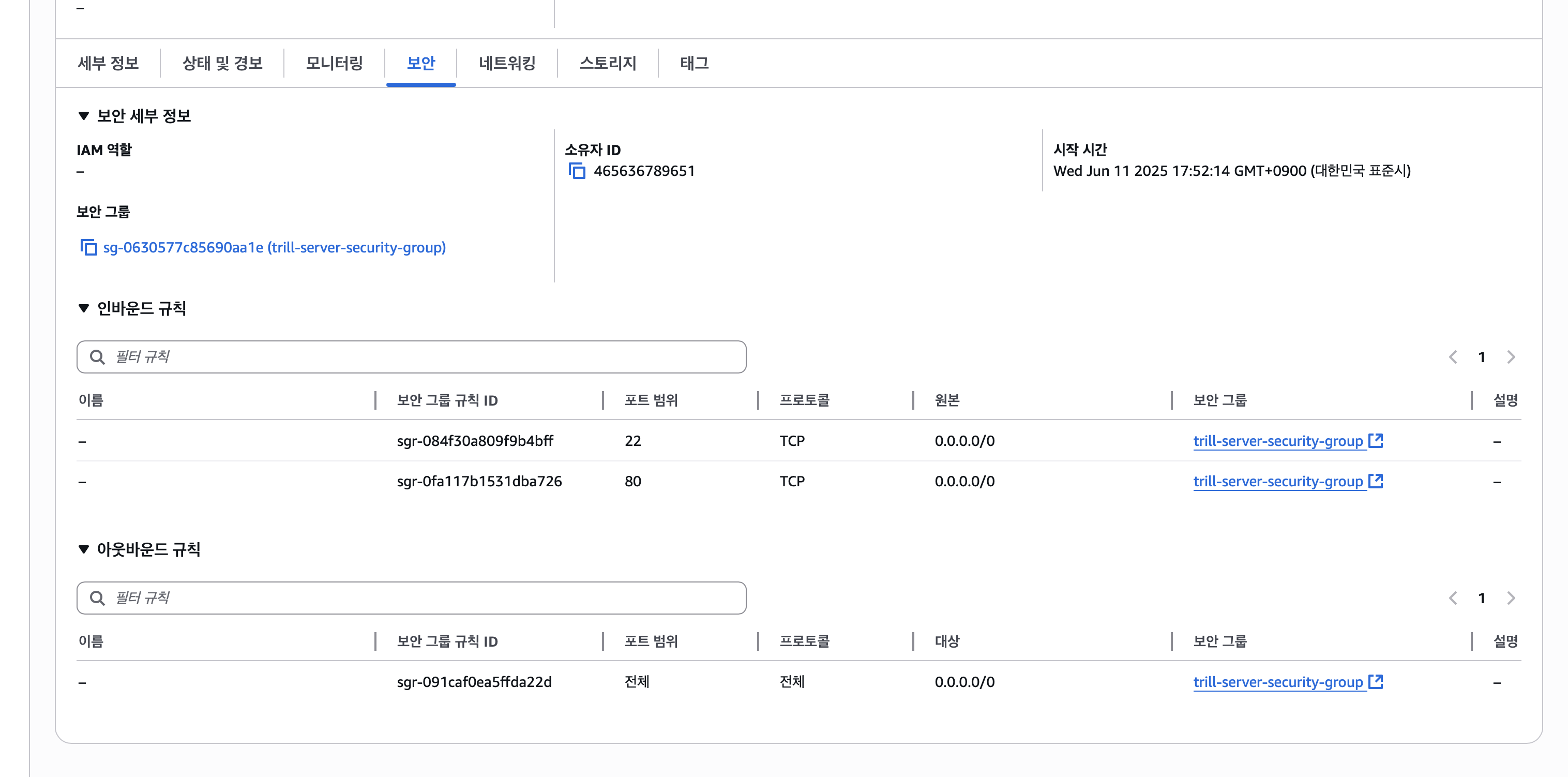Collapse the 인바운드 규칙 section
The width and height of the screenshot is (1568, 777).
pos(84,308)
